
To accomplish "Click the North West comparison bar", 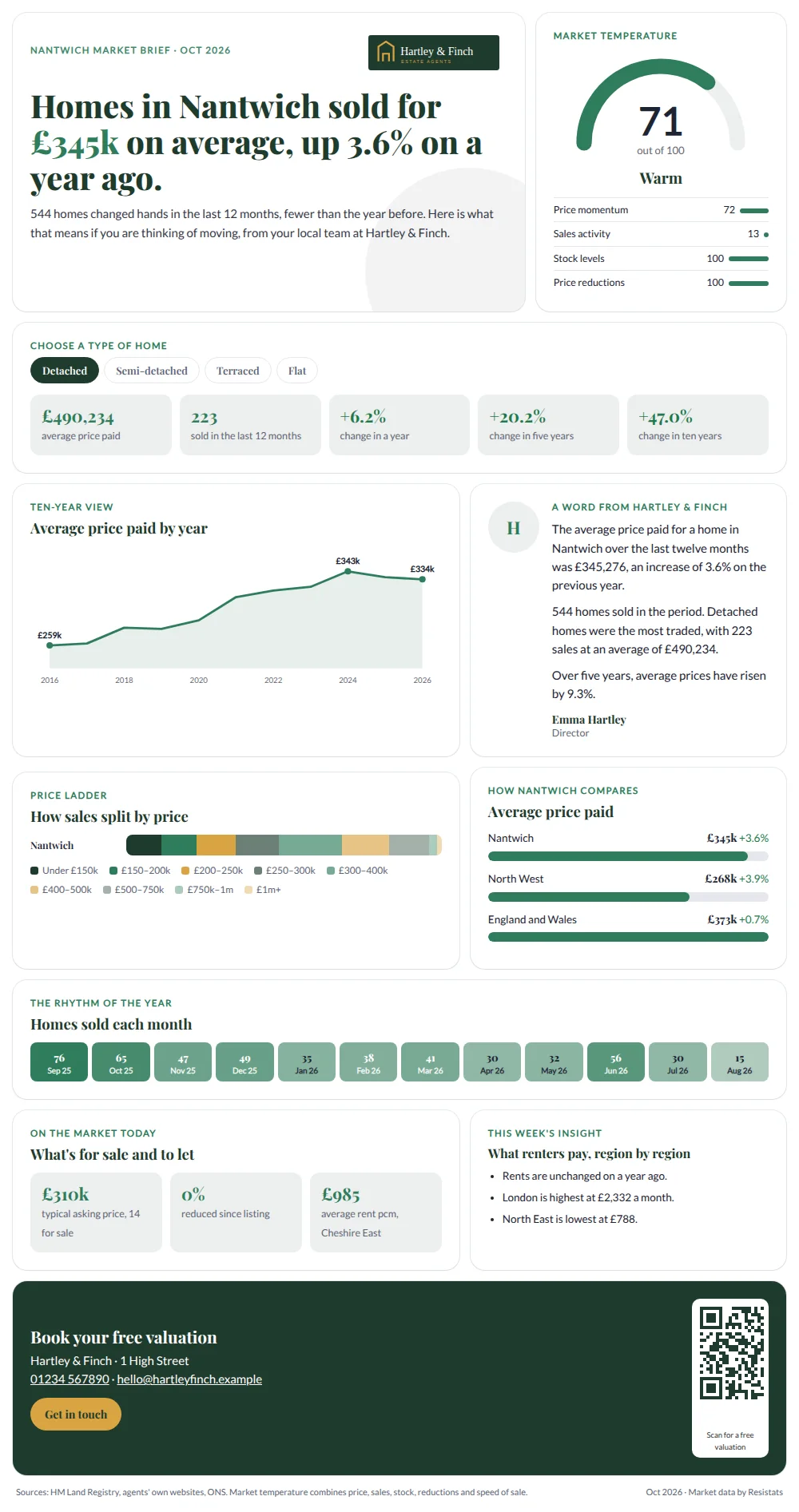I will 628,897.
